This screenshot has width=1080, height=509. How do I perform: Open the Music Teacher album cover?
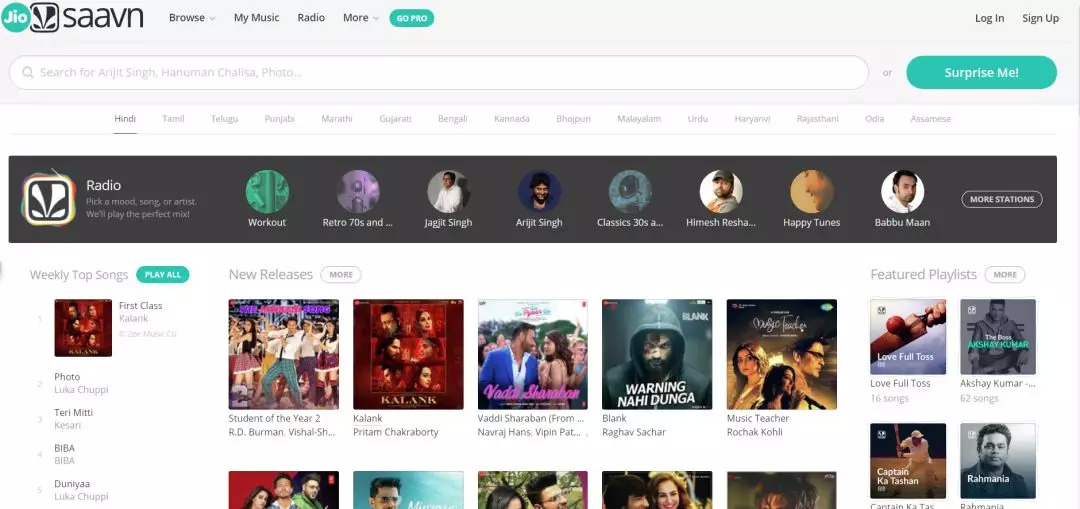click(782, 354)
